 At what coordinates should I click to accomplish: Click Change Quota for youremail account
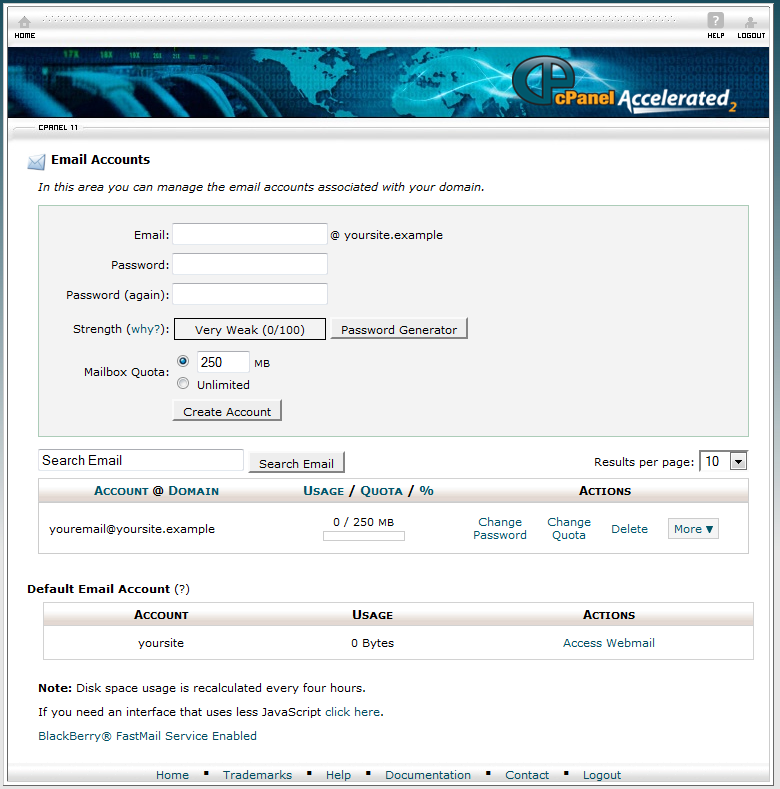(569, 528)
